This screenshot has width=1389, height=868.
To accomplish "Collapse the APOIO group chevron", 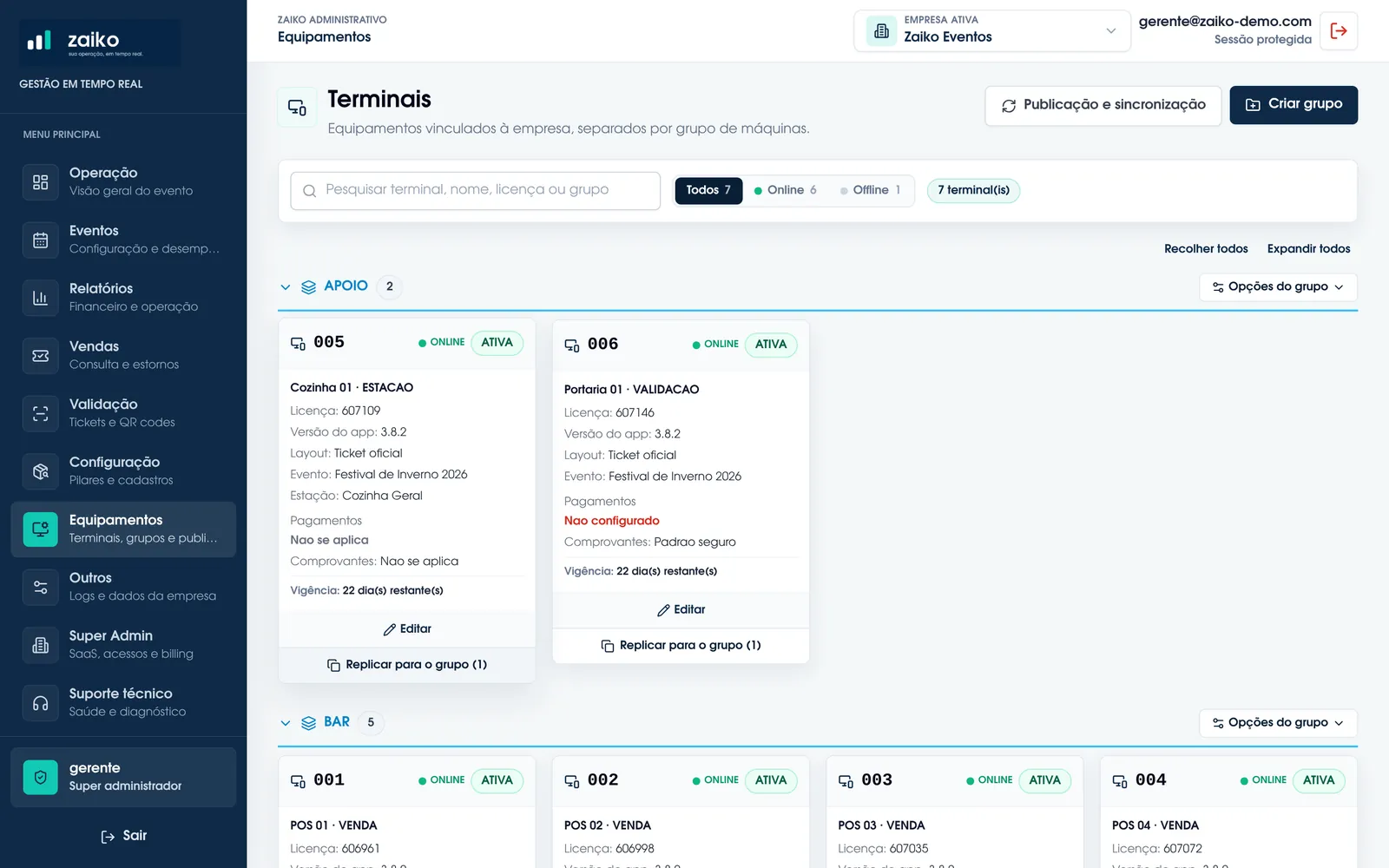I will (x=286, y=287).
